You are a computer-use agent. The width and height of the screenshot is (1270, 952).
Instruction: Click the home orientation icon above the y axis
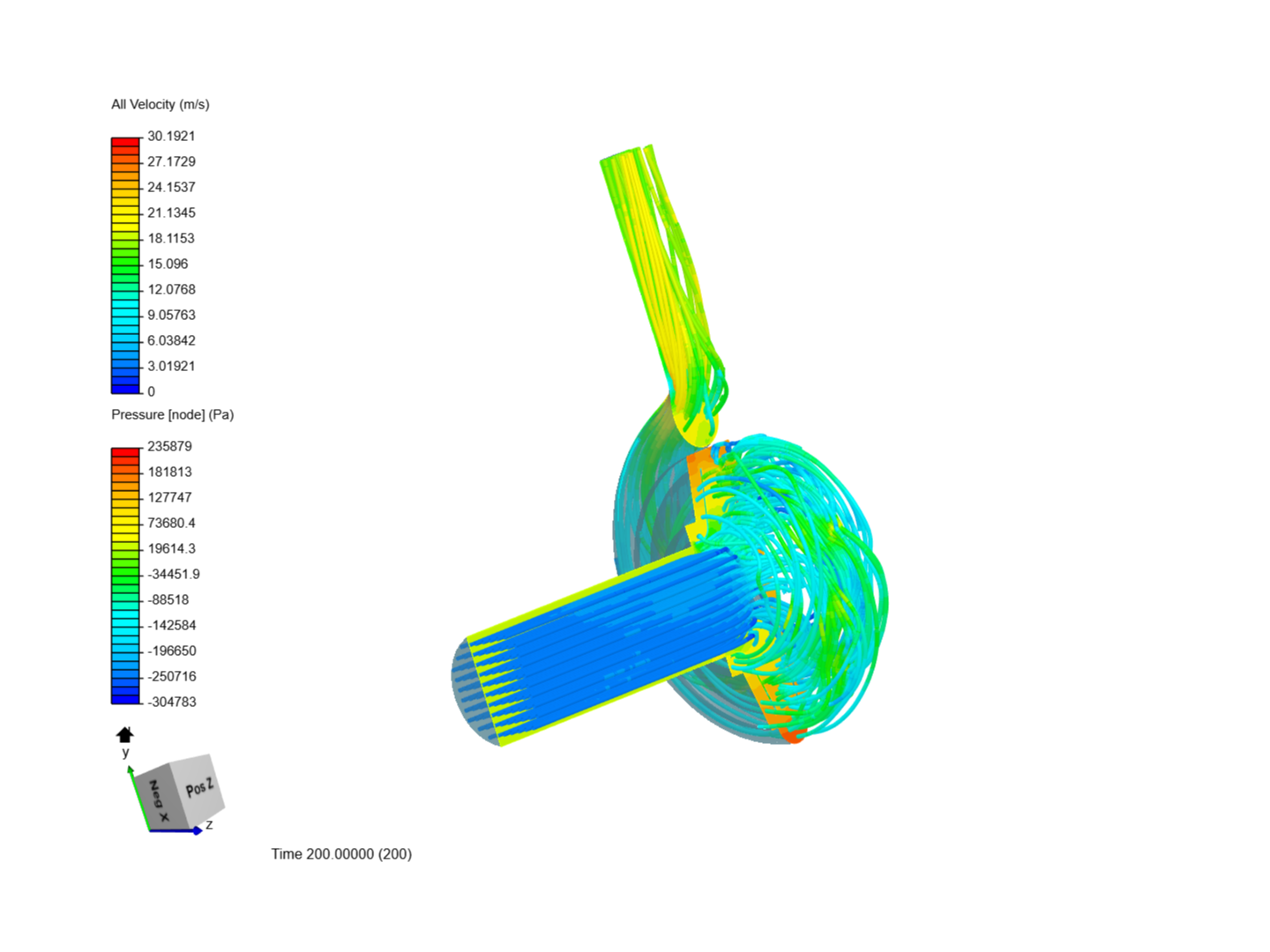point(124,733)
